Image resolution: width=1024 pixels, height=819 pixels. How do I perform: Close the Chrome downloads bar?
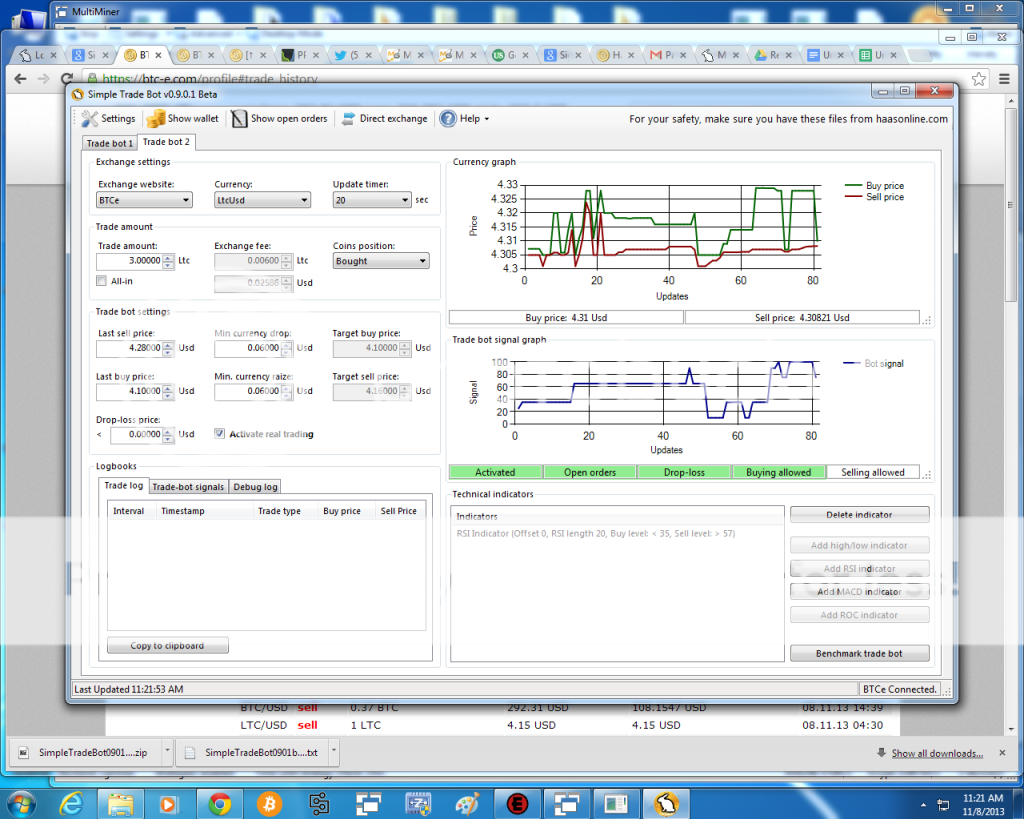[1002, 753]
